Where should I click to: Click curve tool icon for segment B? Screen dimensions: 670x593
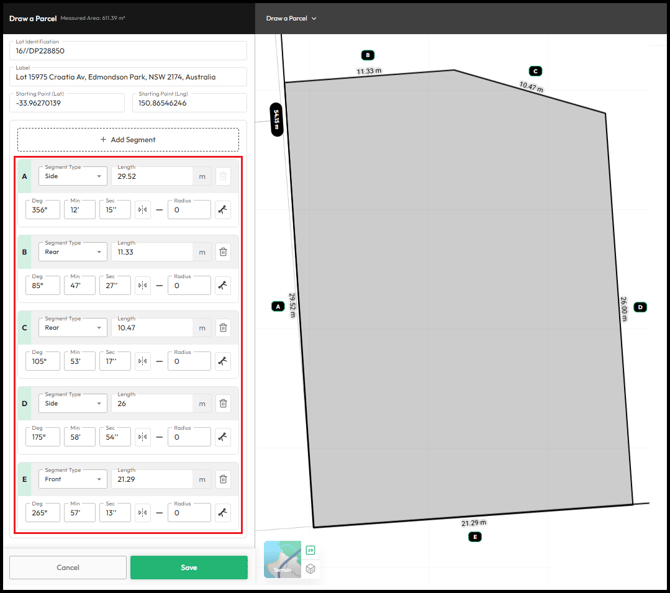(223, 285)
